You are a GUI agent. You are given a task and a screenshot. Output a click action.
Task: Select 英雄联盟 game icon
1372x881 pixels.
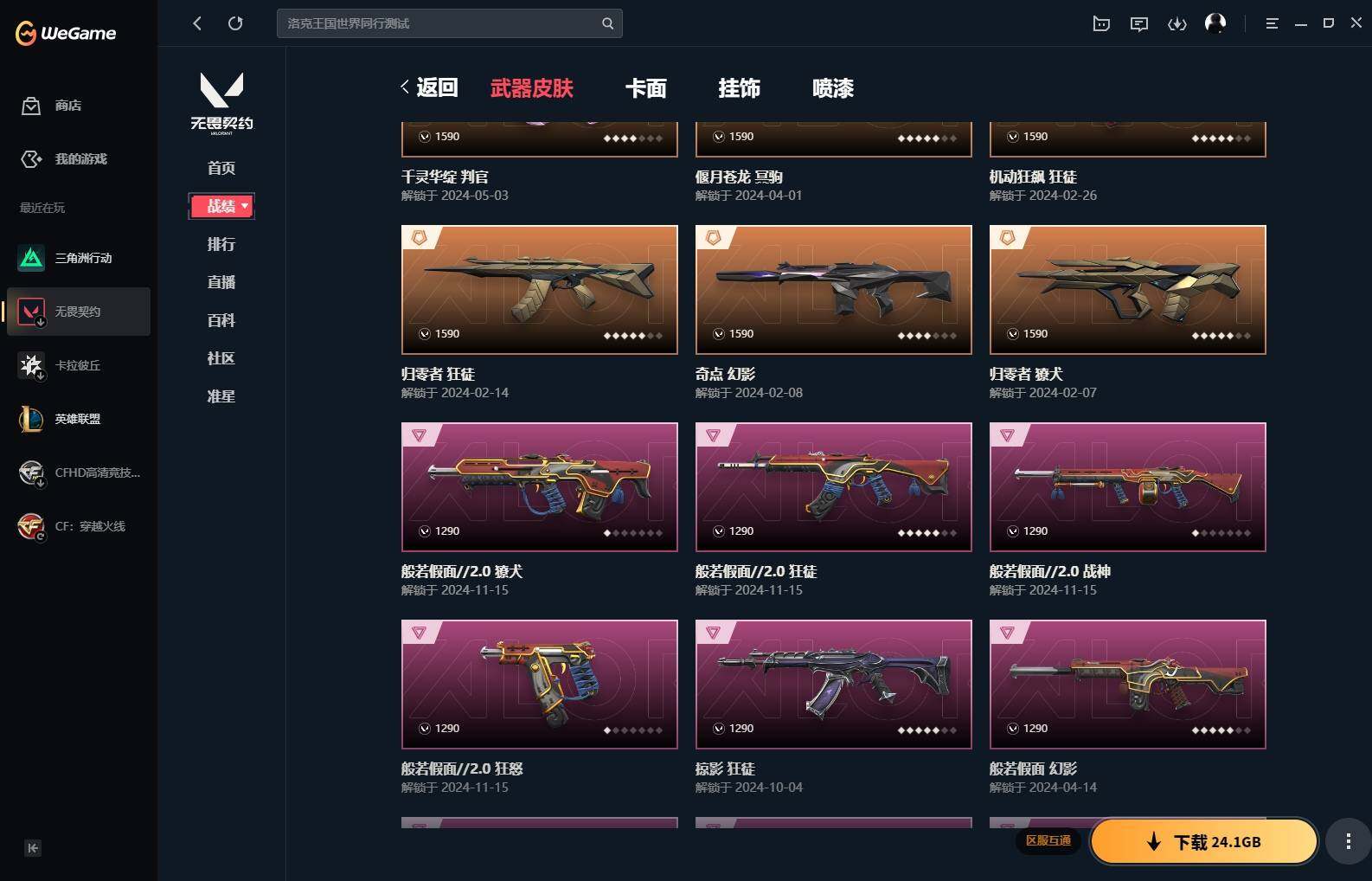[x=31, y=419]
